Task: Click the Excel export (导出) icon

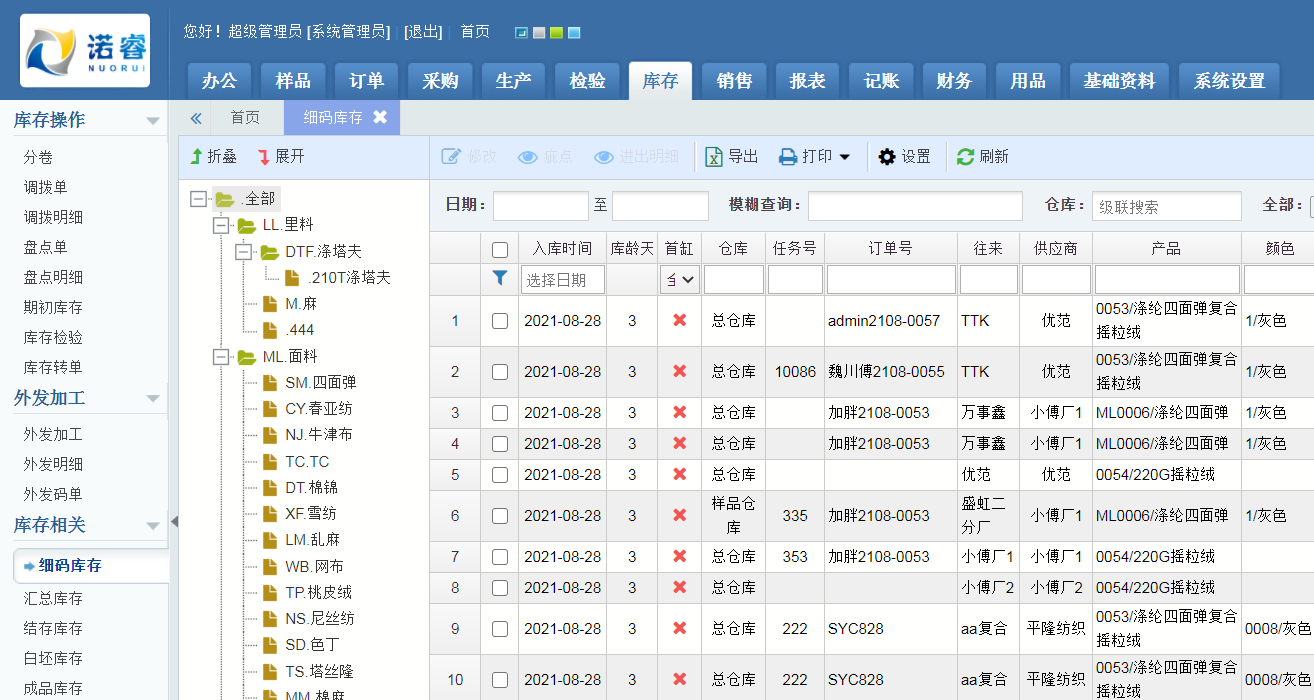Action: point(714,157)
